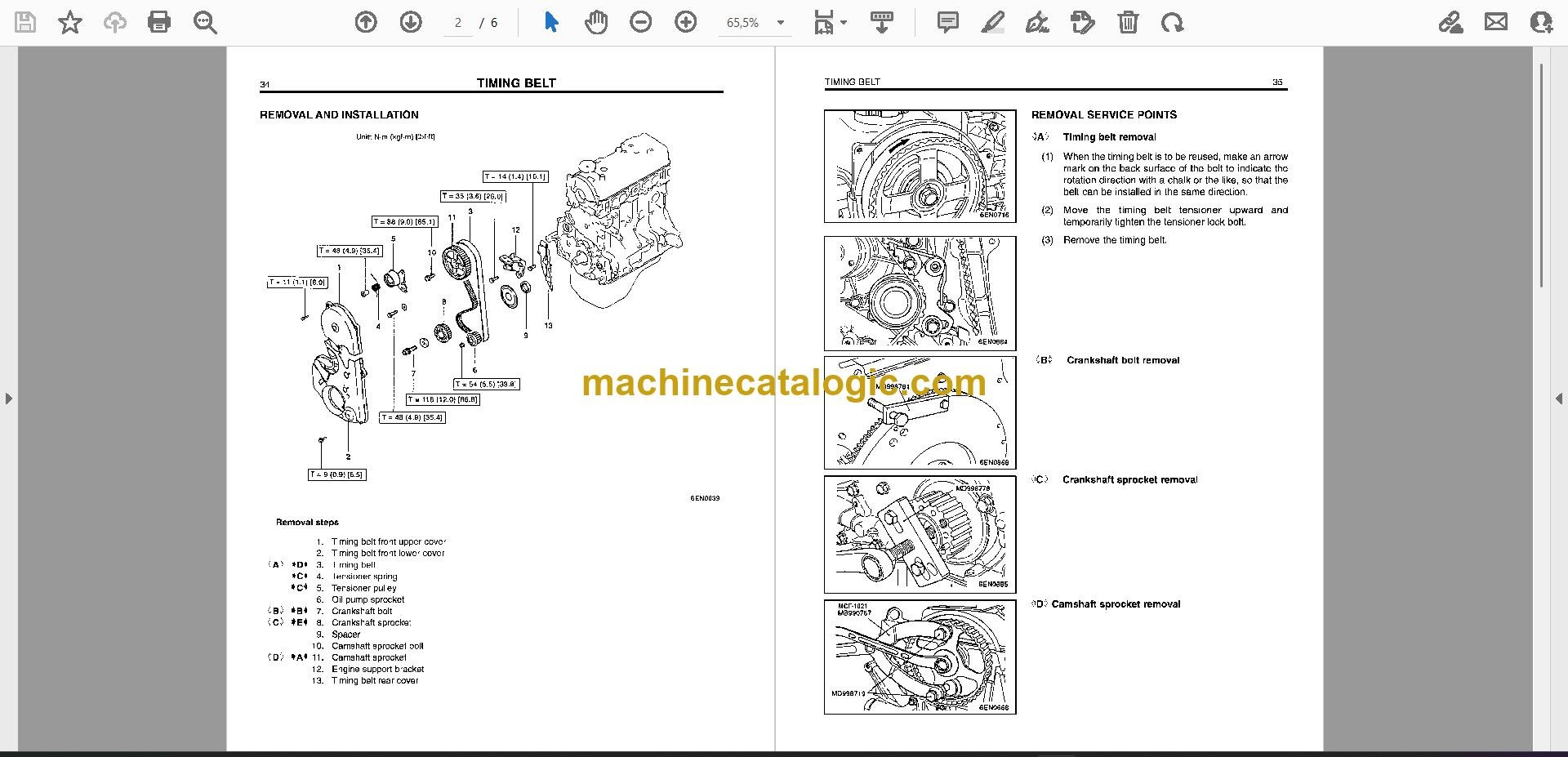Click the REMOVAL AND INSTALLATION heading
This screenshot has width=1568, height=757.
click(x=339, y=115)
